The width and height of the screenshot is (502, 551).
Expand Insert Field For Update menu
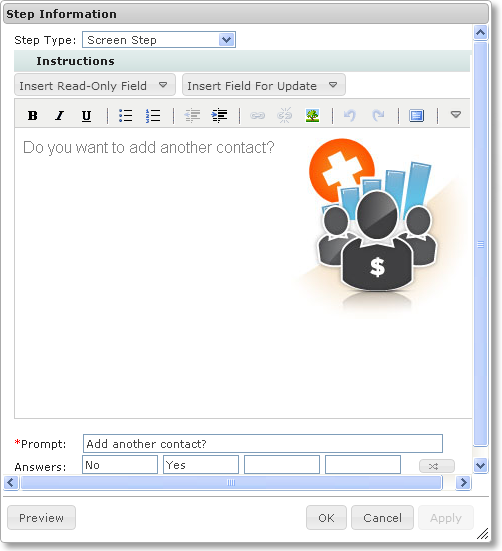pos(263,85)
